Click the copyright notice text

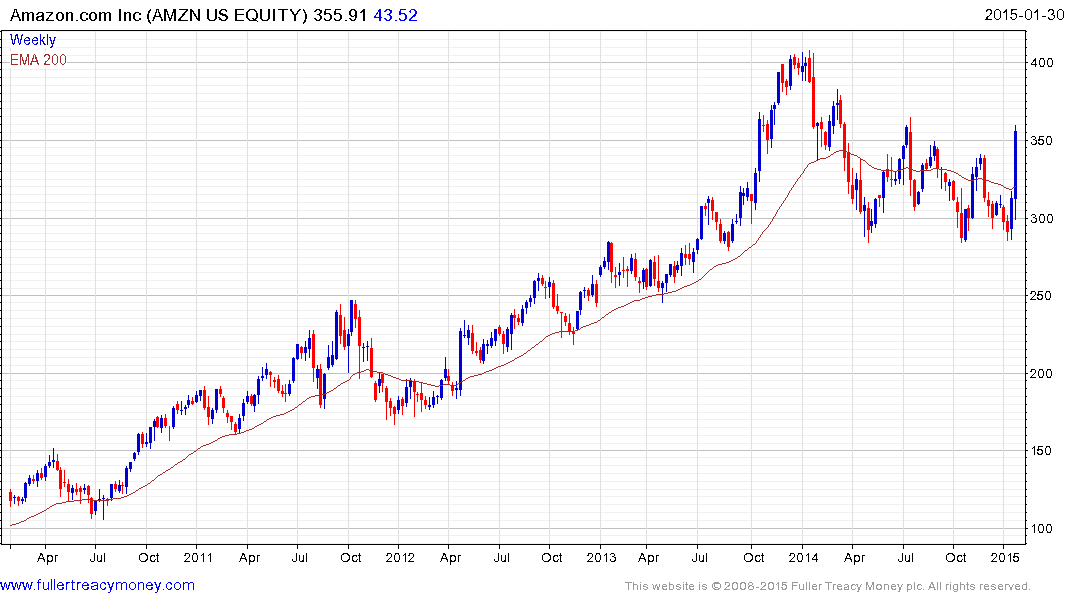(x=828, y=586)
